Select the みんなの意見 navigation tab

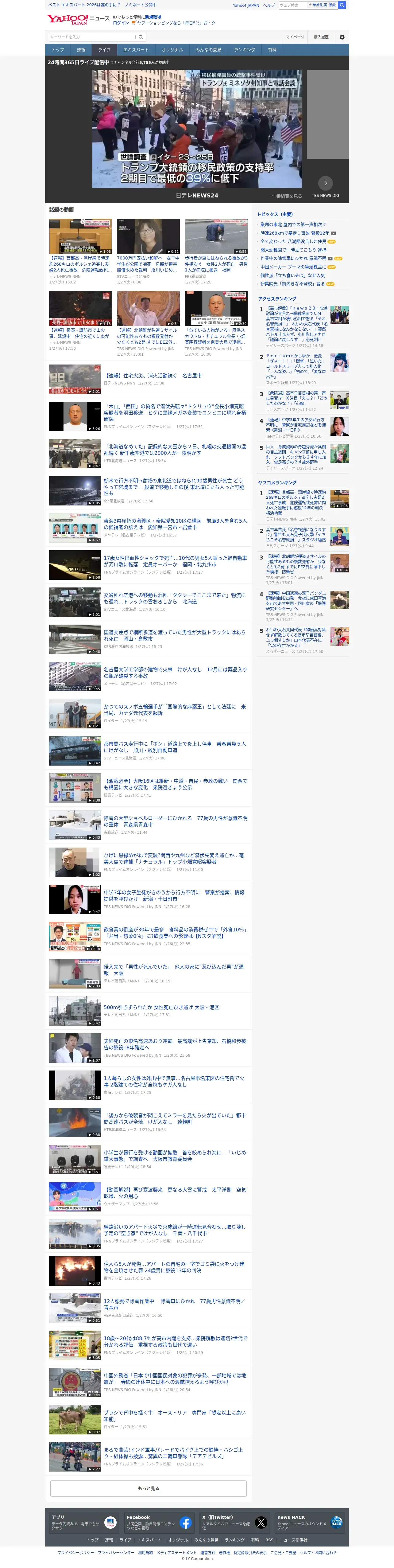click(209, 50)
